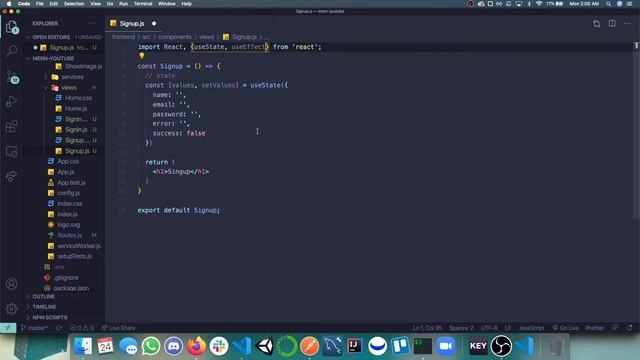Select the Signup.js editor tab
Image resolution: width=640 pixels, height=360 pixels.
pos(134,24)
